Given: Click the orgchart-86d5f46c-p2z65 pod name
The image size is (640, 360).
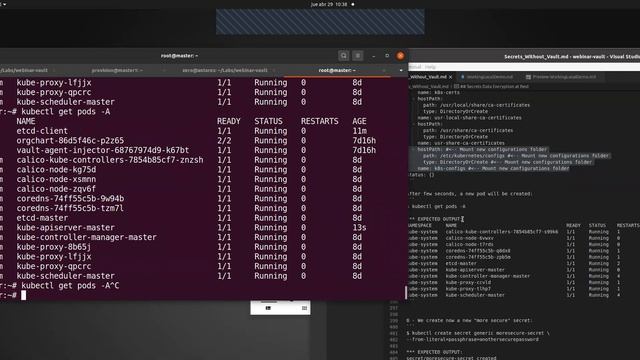Looking at the screenshot, I should (x=70, y=140).
